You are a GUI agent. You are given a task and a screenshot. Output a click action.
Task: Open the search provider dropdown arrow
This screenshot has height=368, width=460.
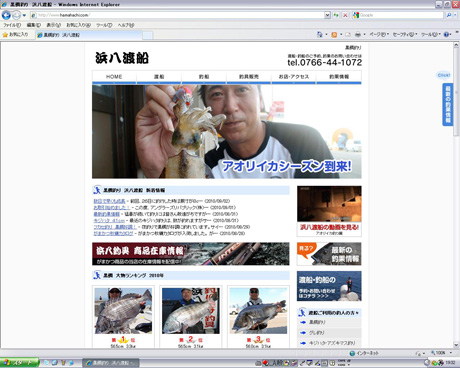455,15
